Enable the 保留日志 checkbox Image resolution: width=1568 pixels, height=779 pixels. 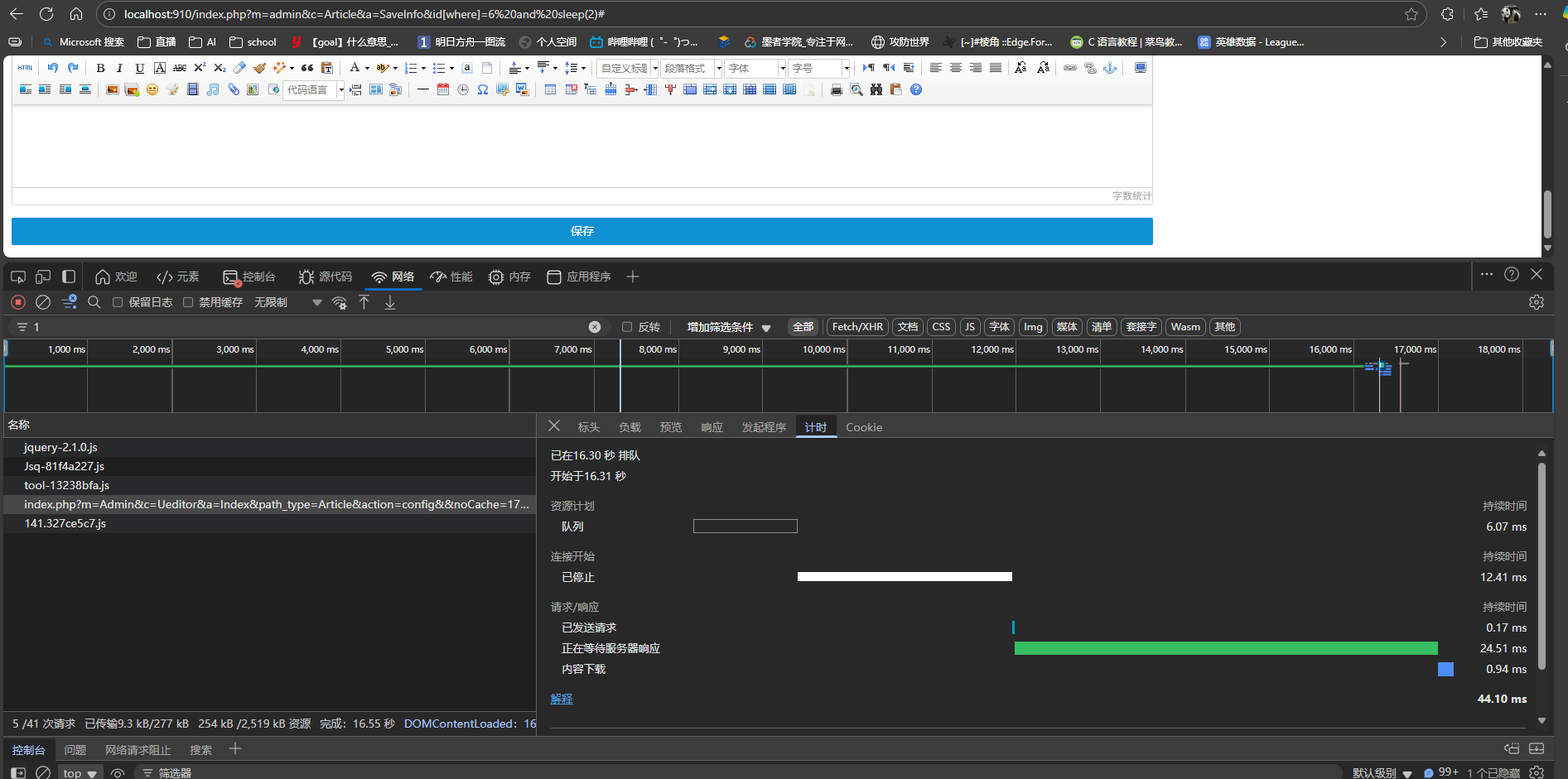(118, 302)
